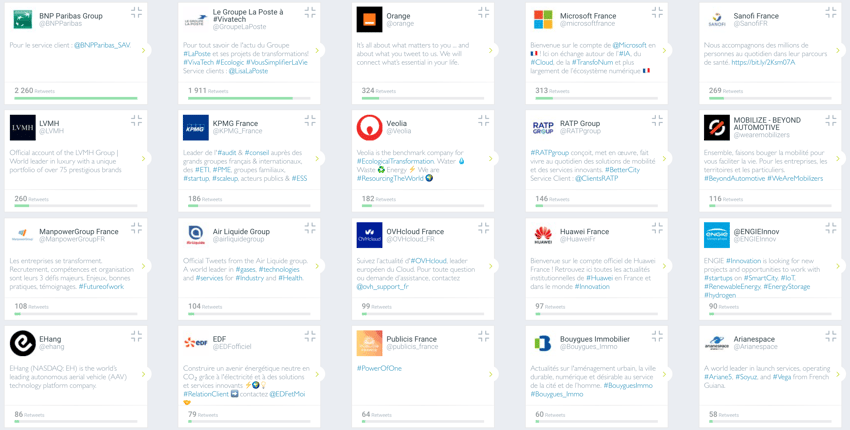The image size is (850, 430).
Task: Collapse the Huawei France card
Action: coord(656,228)
